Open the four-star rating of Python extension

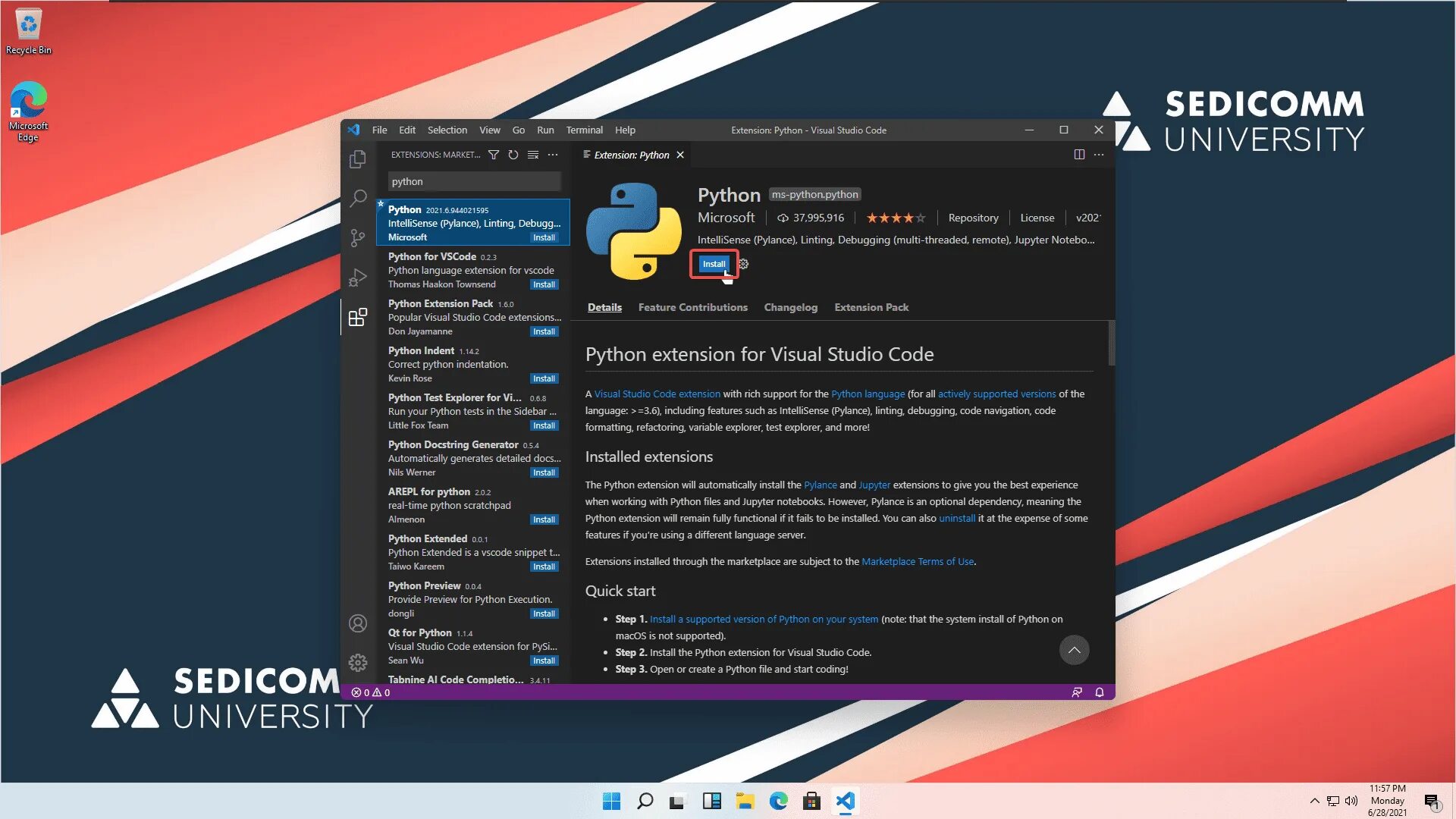[x=896, y=218]
